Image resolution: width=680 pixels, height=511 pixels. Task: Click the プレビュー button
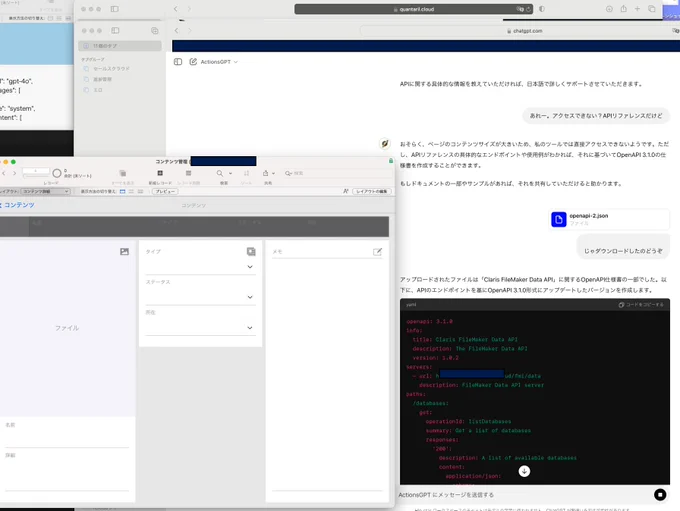[x=165, y=191]
